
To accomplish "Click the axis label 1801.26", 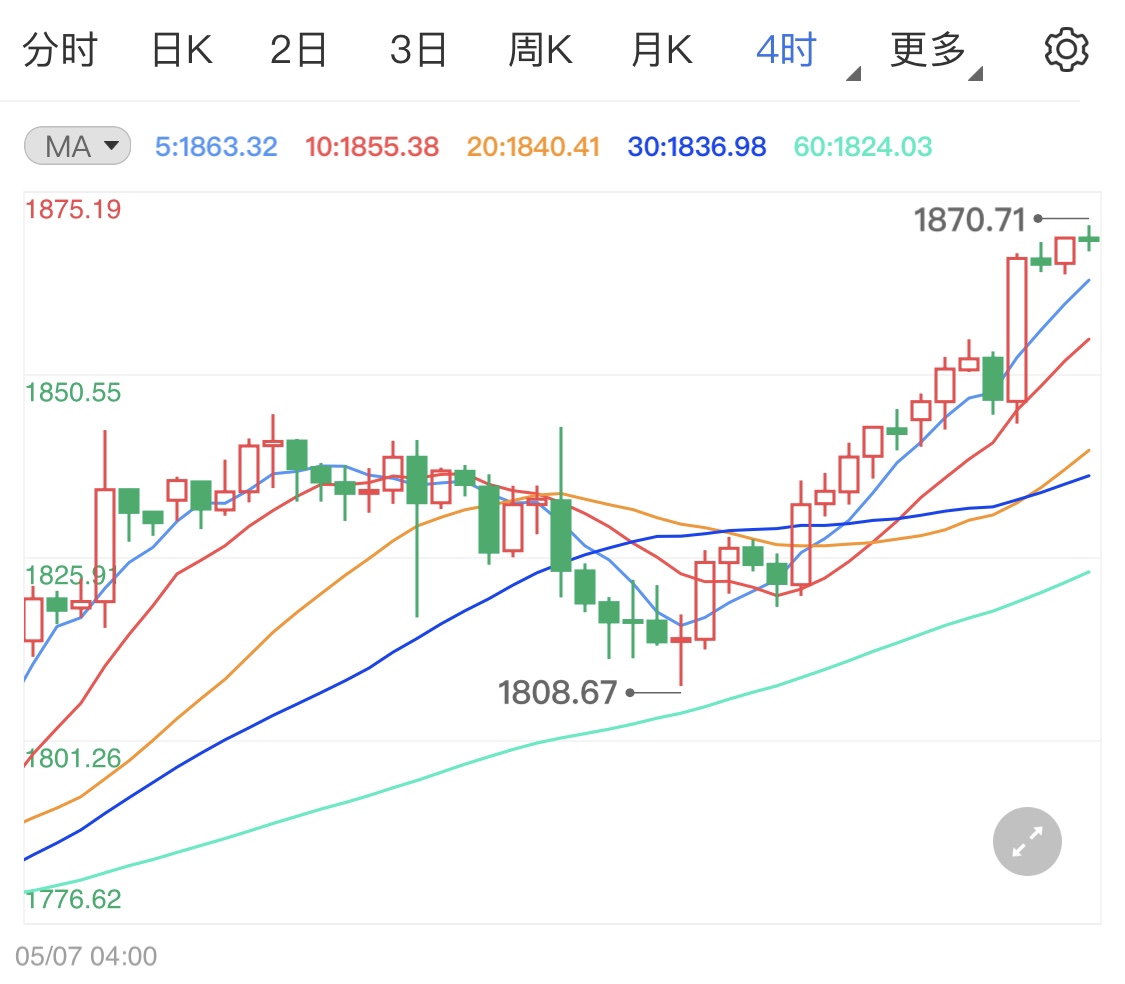I will pos(73,758).
